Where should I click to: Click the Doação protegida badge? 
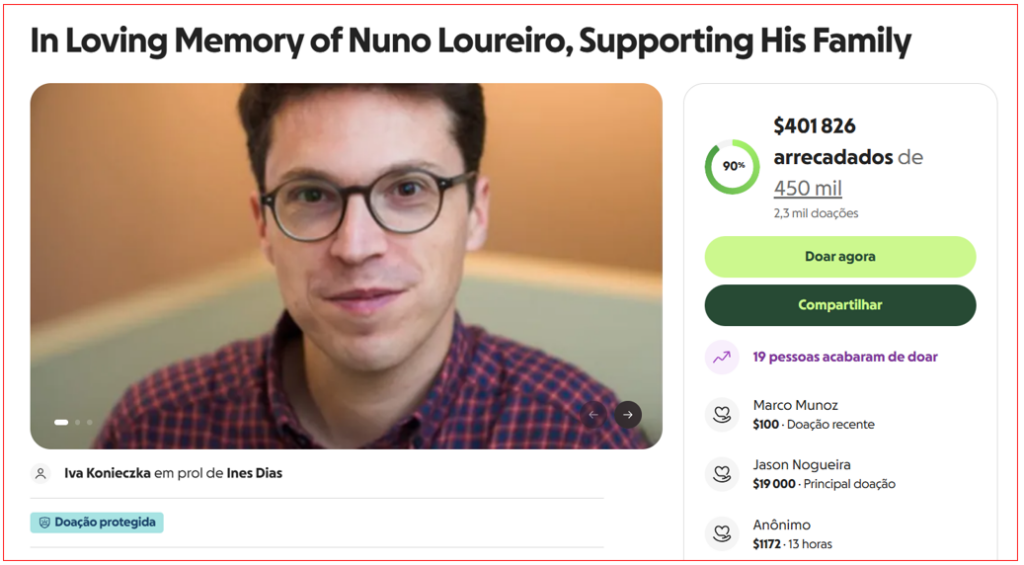click(x=97, y=523)
